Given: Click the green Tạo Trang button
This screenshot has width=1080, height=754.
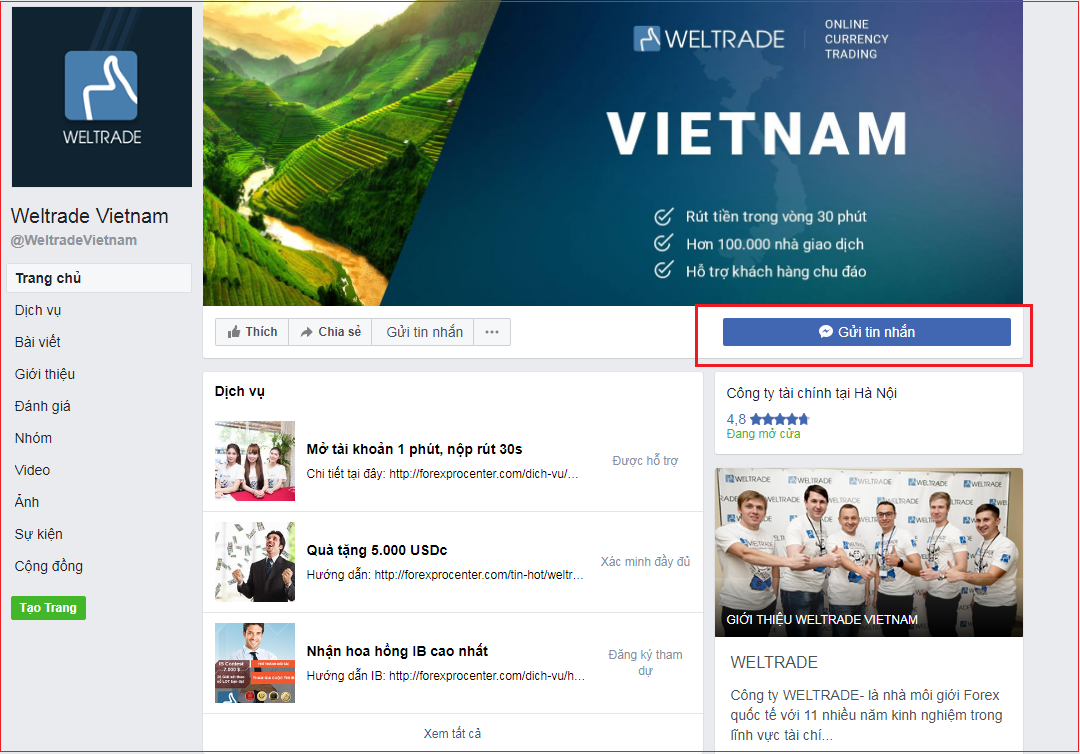Looking at the screenshot, I should point(48,608).
